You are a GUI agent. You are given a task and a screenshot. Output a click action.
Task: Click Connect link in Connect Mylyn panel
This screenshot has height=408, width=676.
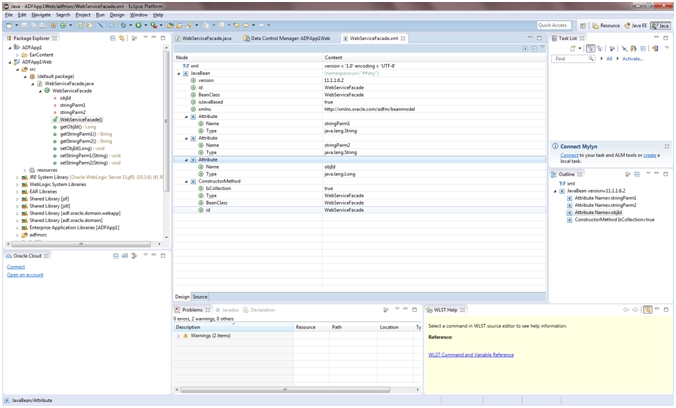pyautogui.click(x=569, y=155)
